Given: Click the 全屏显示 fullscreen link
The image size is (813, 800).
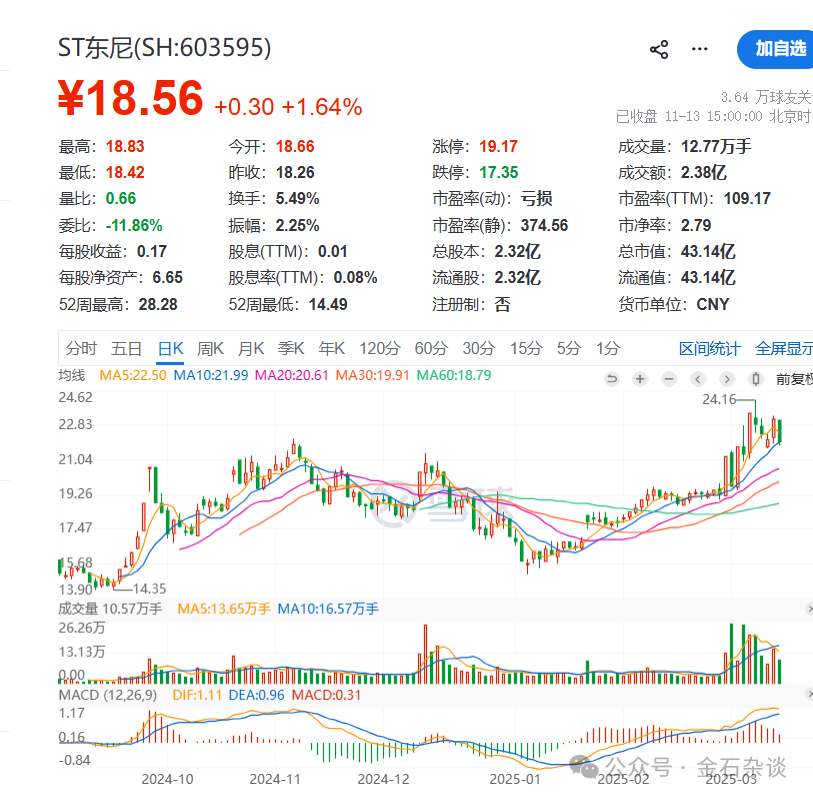Looking at the screenshot, I should 784,348.
